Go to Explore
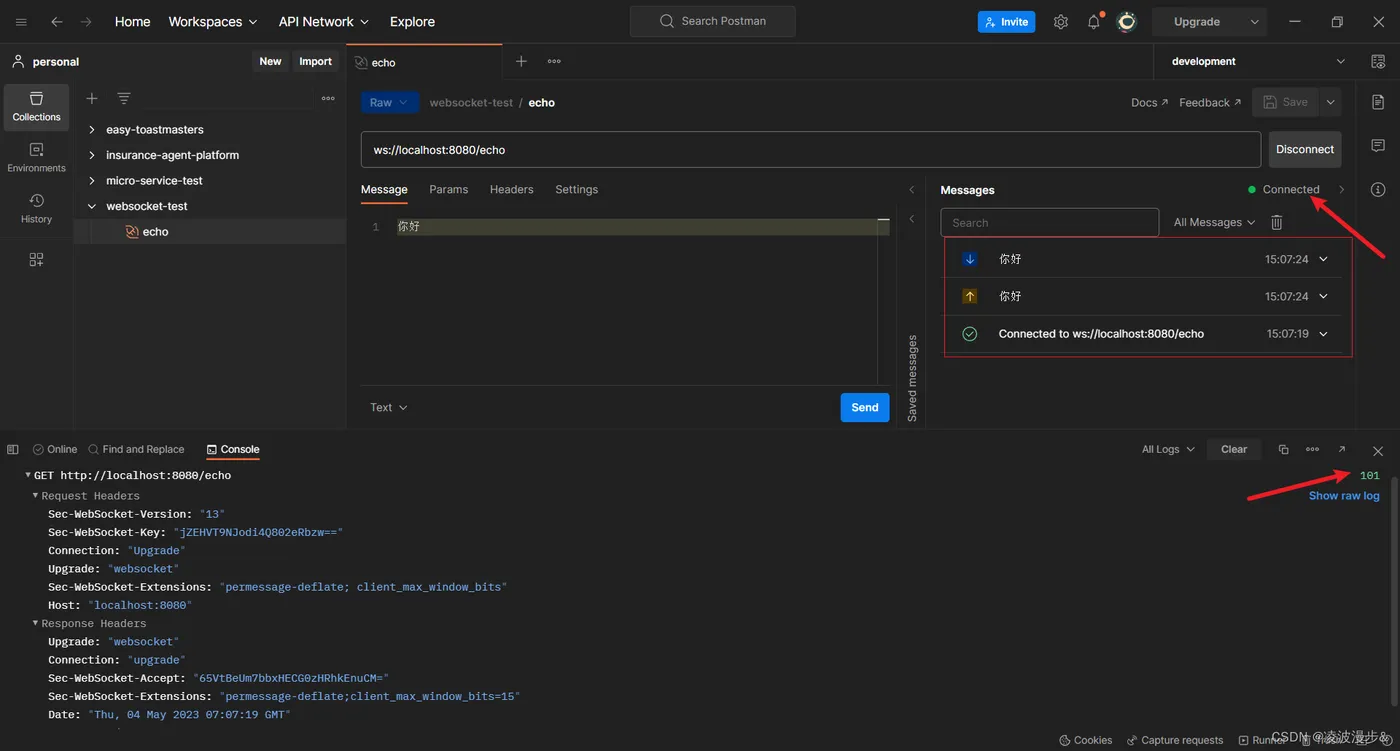This screenshot has height=751, width=1400. tap(412, 22)
